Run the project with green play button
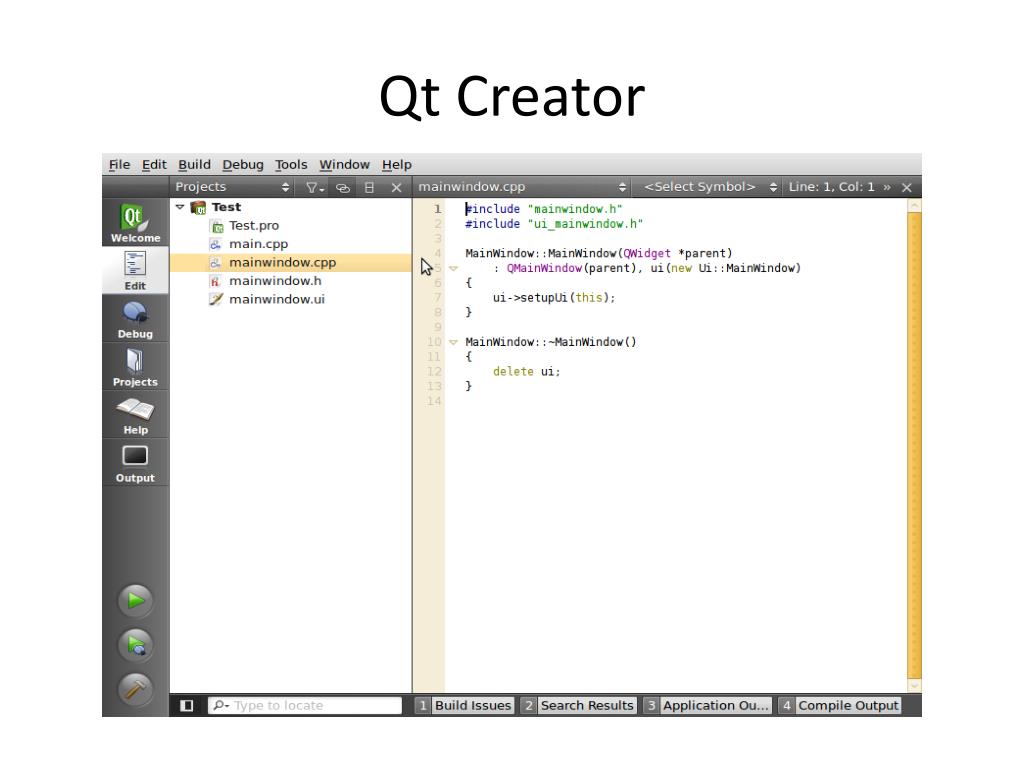The image size is (1024, 768). 135,600
